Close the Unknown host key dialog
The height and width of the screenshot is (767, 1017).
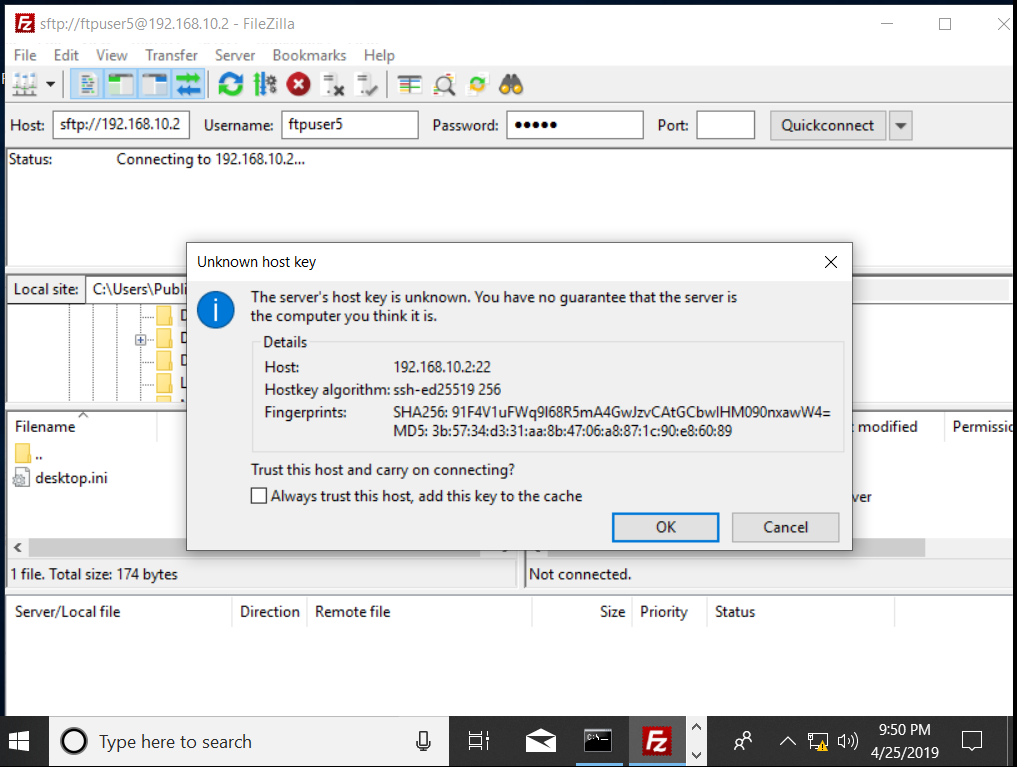click(x=831, y=262)
